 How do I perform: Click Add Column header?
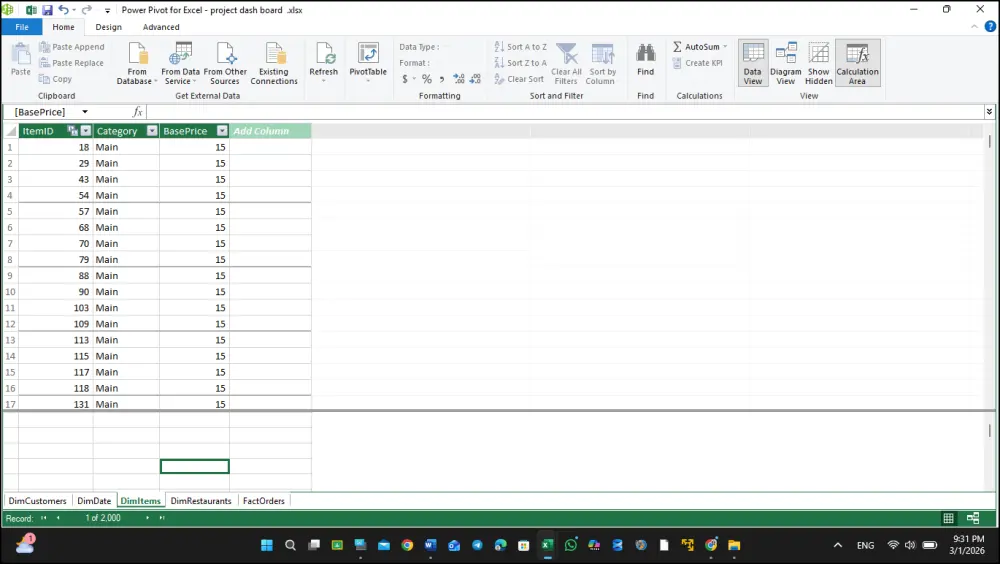(270, 131)
